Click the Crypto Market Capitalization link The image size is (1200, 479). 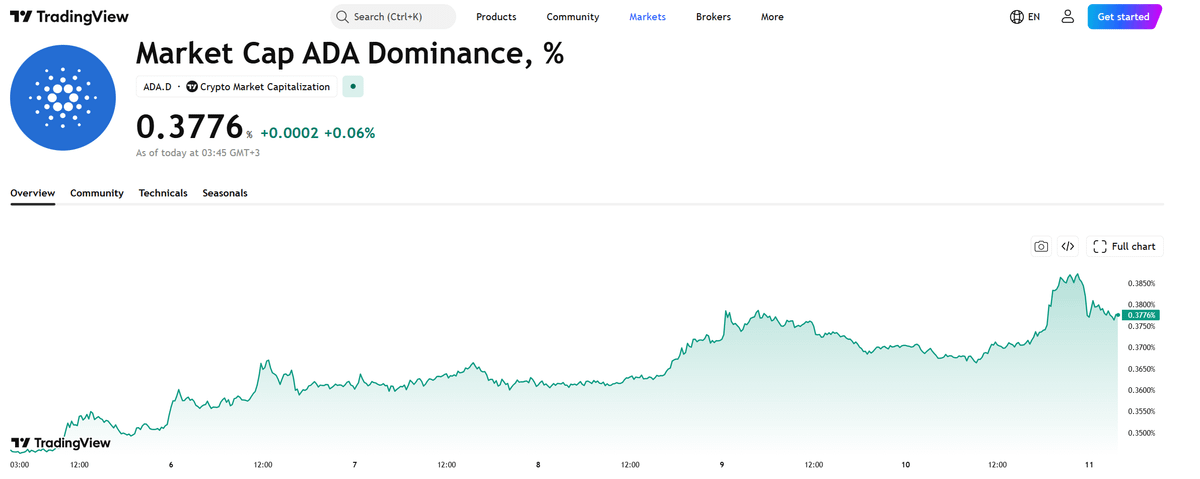pos(265,87)
